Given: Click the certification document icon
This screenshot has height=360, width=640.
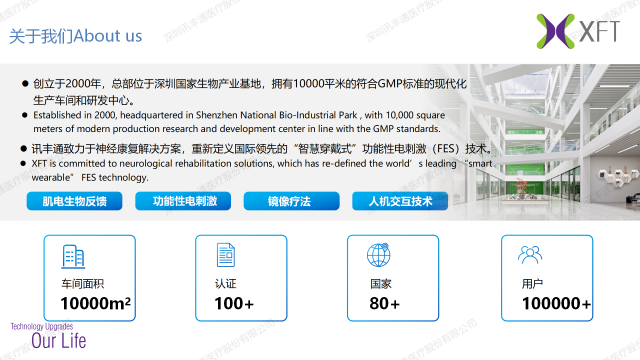Looking at the screenshot, I should click(x=226, y=255).
